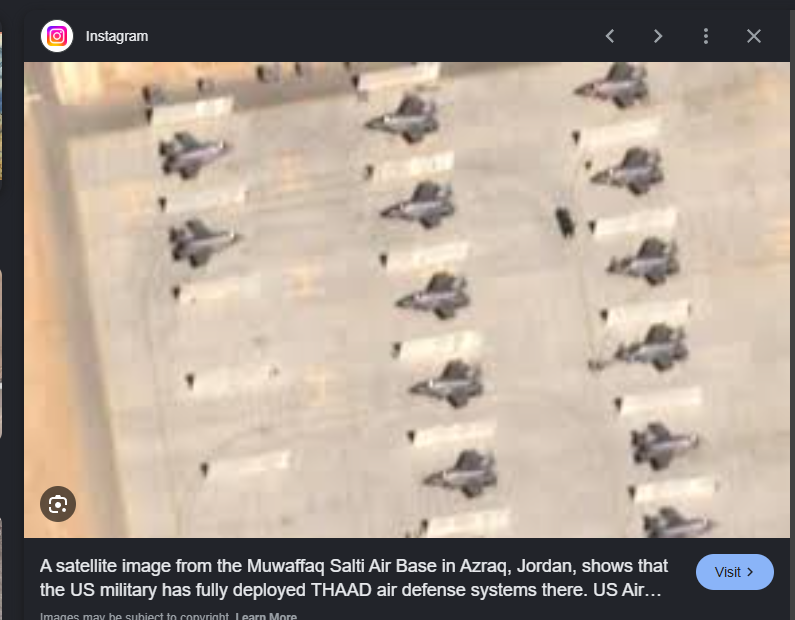
Task: Click the Instagram logo icon
Action: [57, 36]
